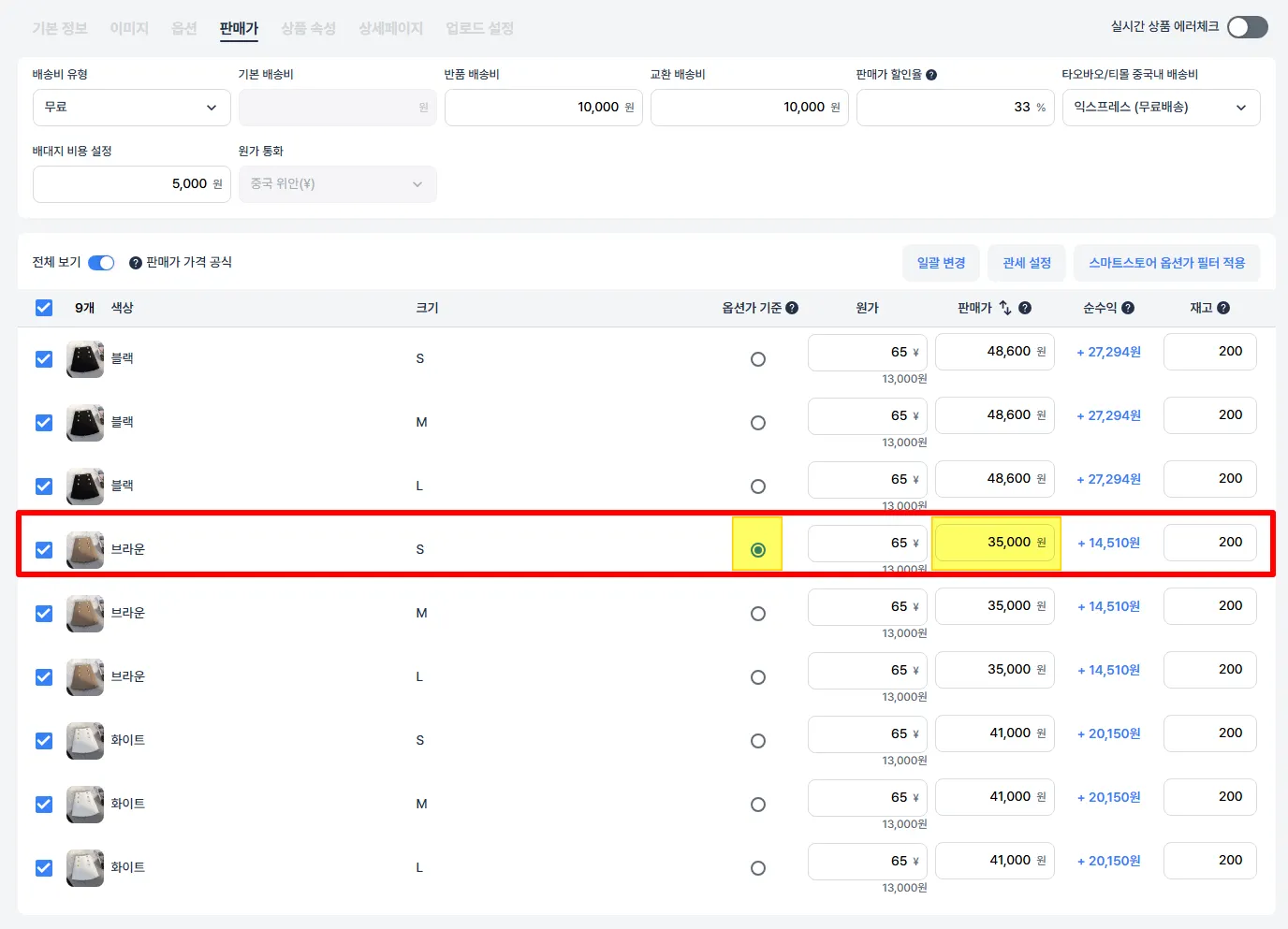Click the 화이트 S 재고 field

(1210, 733)
